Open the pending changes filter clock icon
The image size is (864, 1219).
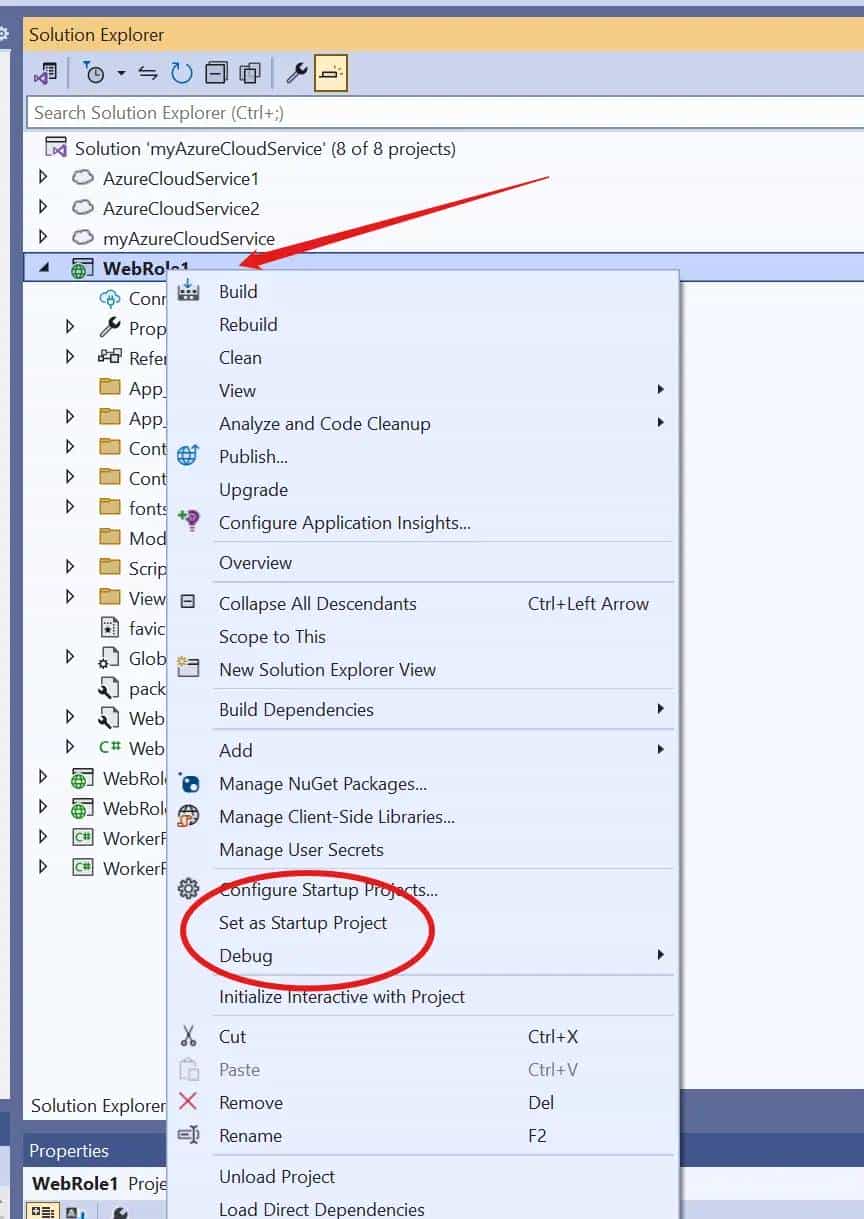(x=95, y=72)
